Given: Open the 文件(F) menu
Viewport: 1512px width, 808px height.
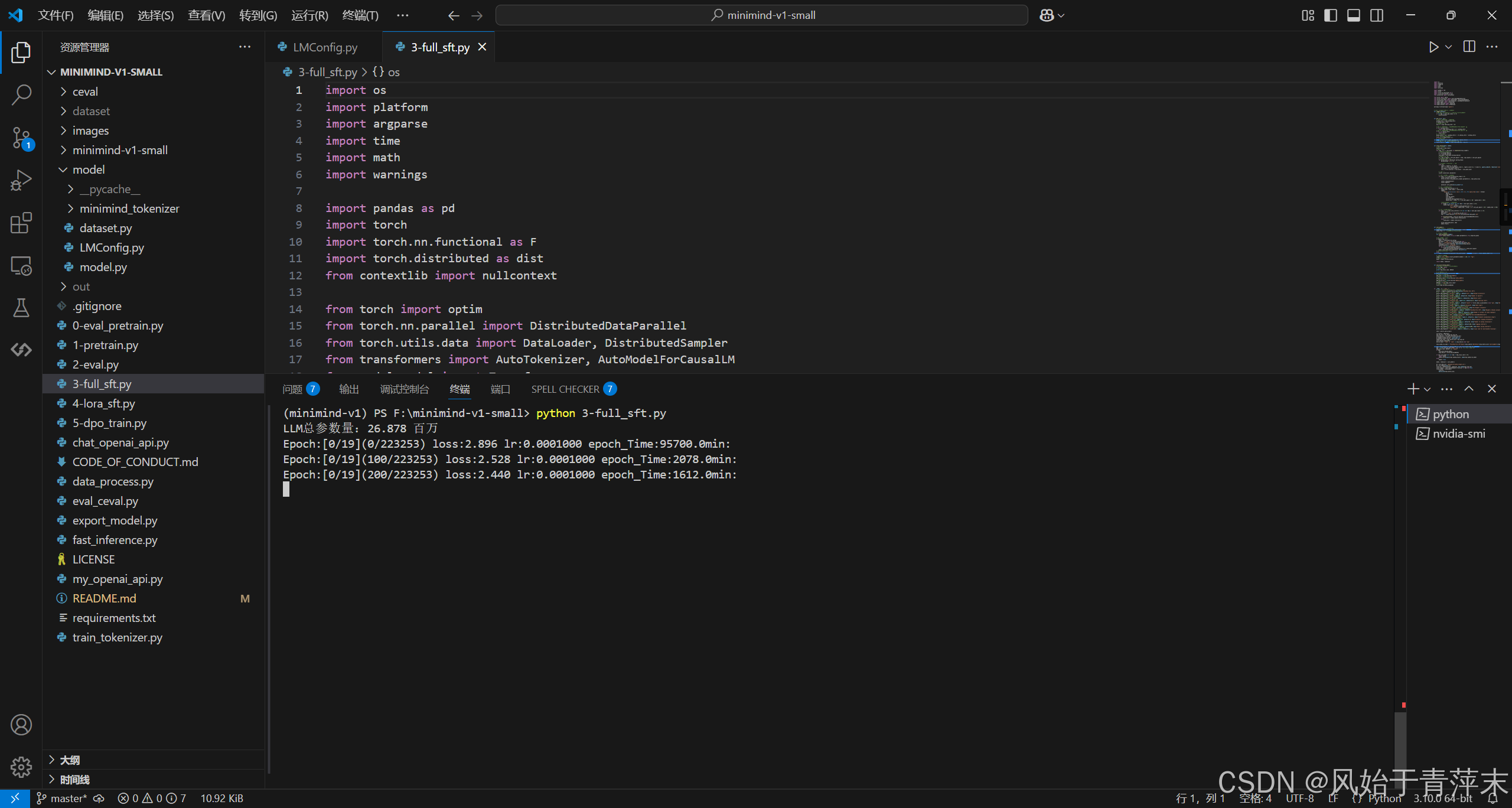Looking at the screenshot, I should tap(56, 15).
